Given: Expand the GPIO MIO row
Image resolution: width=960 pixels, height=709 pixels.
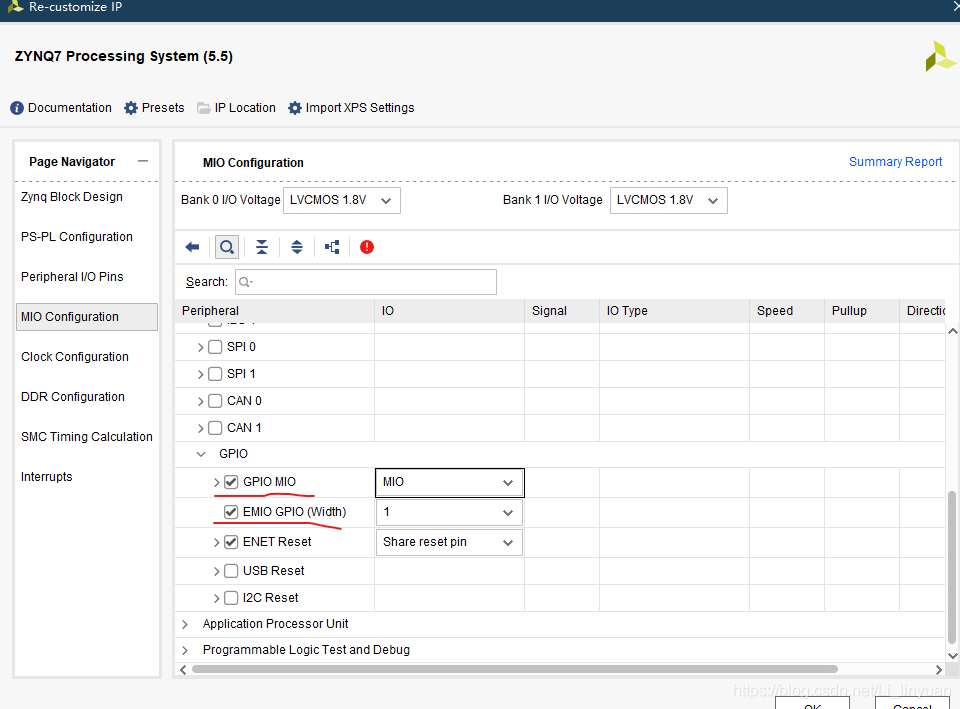Looking at the screenshot, I should click(216, 482).
